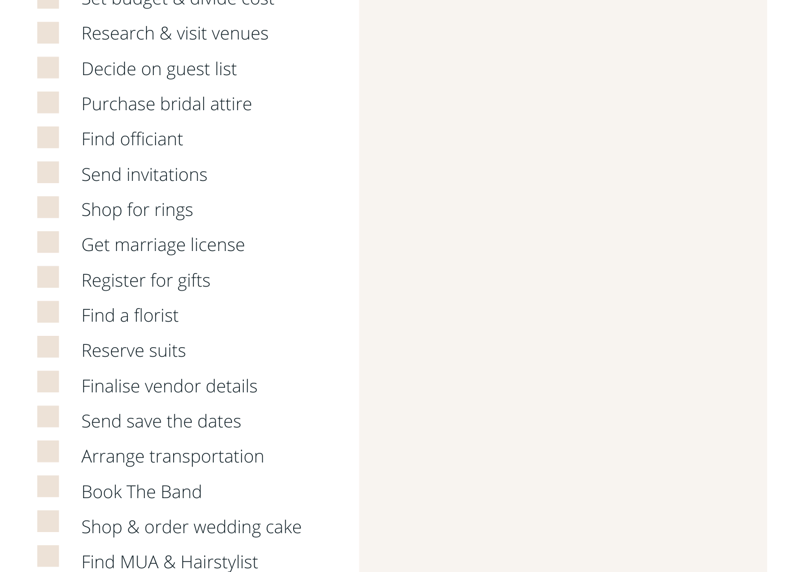Toggle the Finalise vendor details checkbox

(48, 383)
